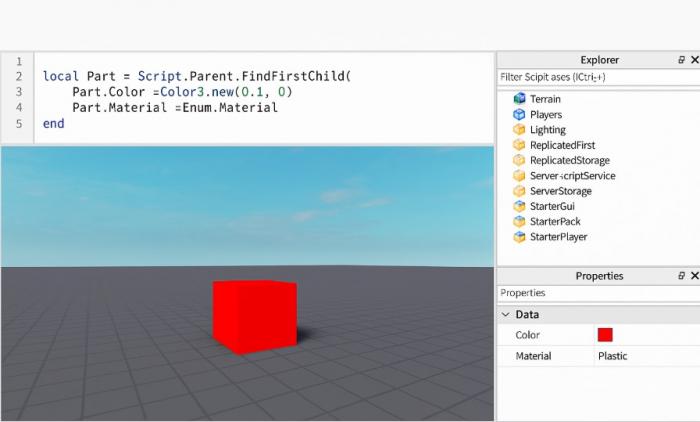Click the Explorer filter search box
Viewport: 700px width, 422px height.
pos(595,77)
